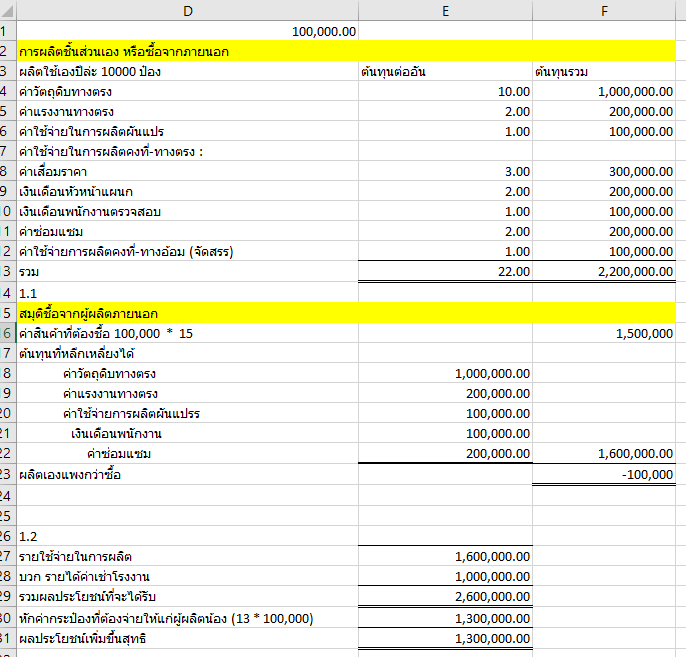This screenshot has width=686, height=657.
Task: Click 'ผลิตเองแพงกว่าซื้อ' cell
Action: point(187,474)
